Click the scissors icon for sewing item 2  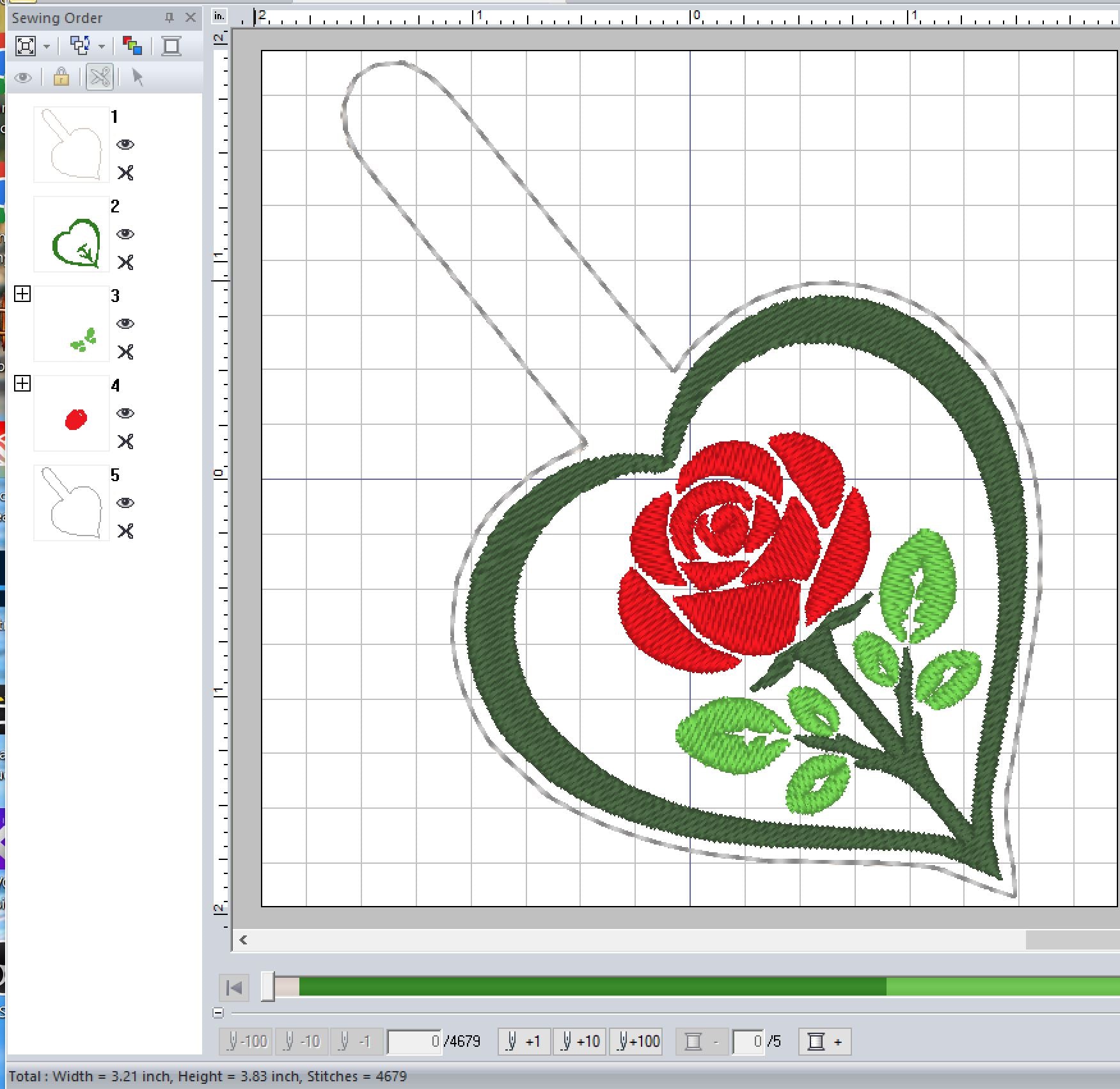click(125, 262)
